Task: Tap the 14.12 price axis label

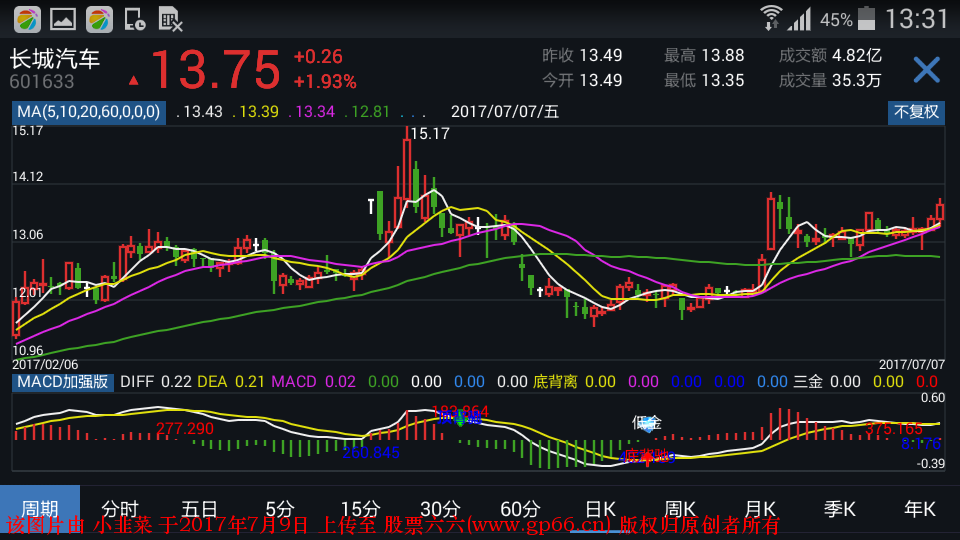Action: (28, 177)
